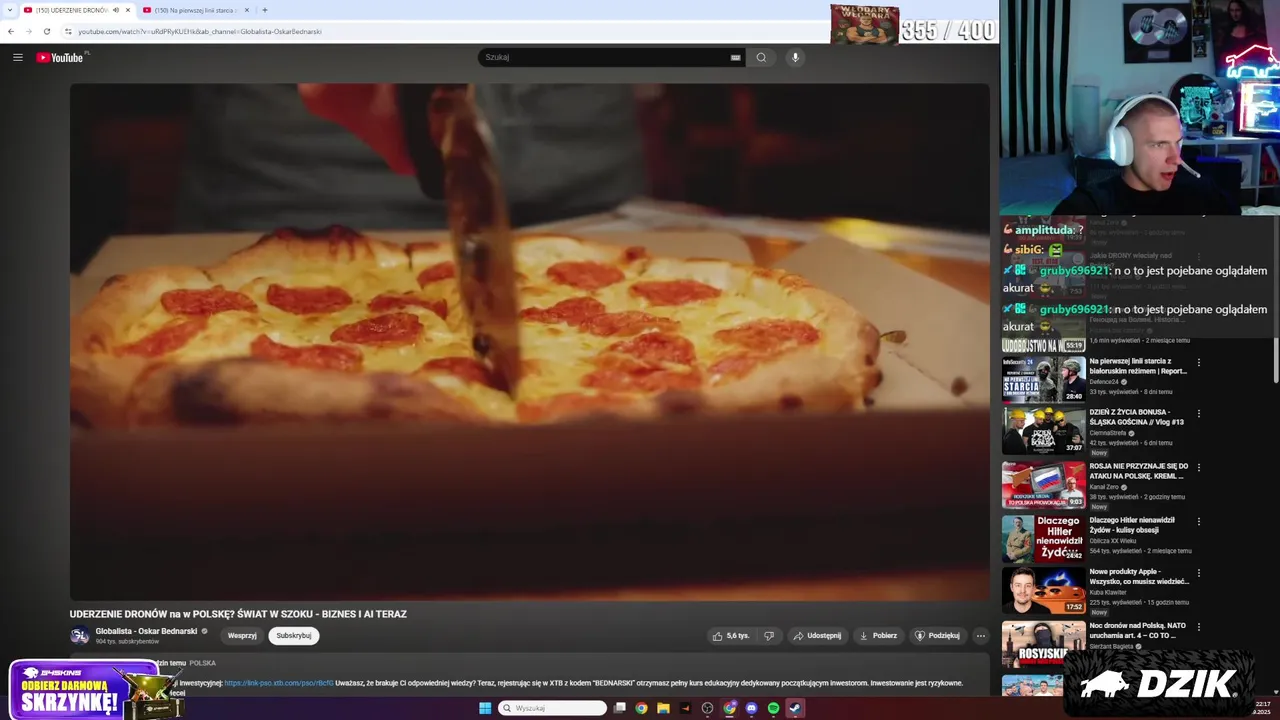
Task: Dislike the video with thumbs-down
Action: [769, 635]
